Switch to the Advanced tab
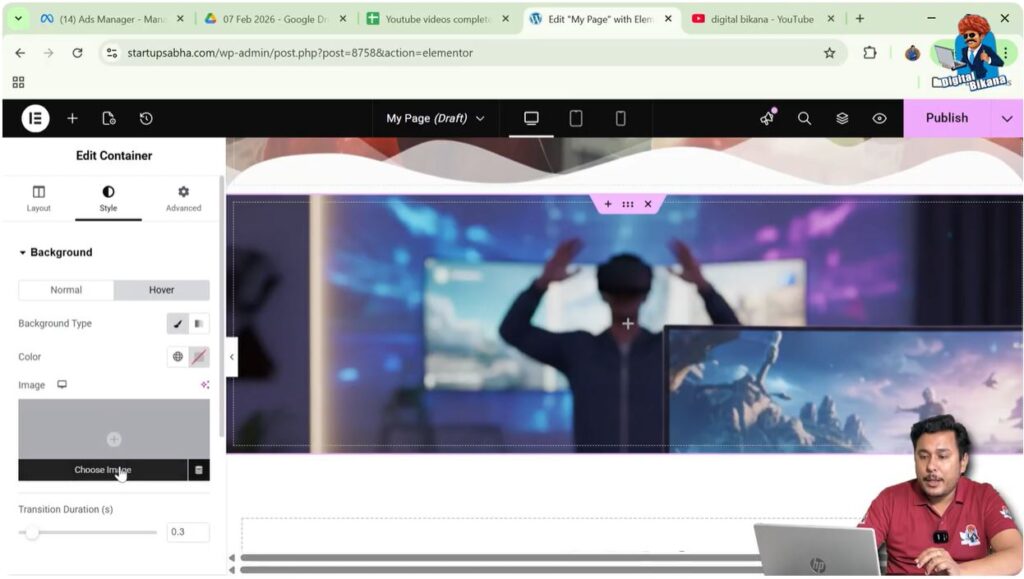The height and width of the screenshot is (579, 1024). coord(183,197)
